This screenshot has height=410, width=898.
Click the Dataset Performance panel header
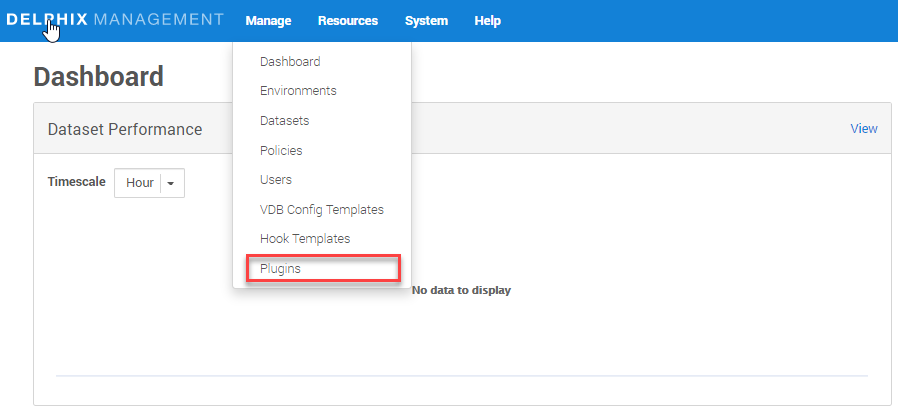click(x=125, y=129)
